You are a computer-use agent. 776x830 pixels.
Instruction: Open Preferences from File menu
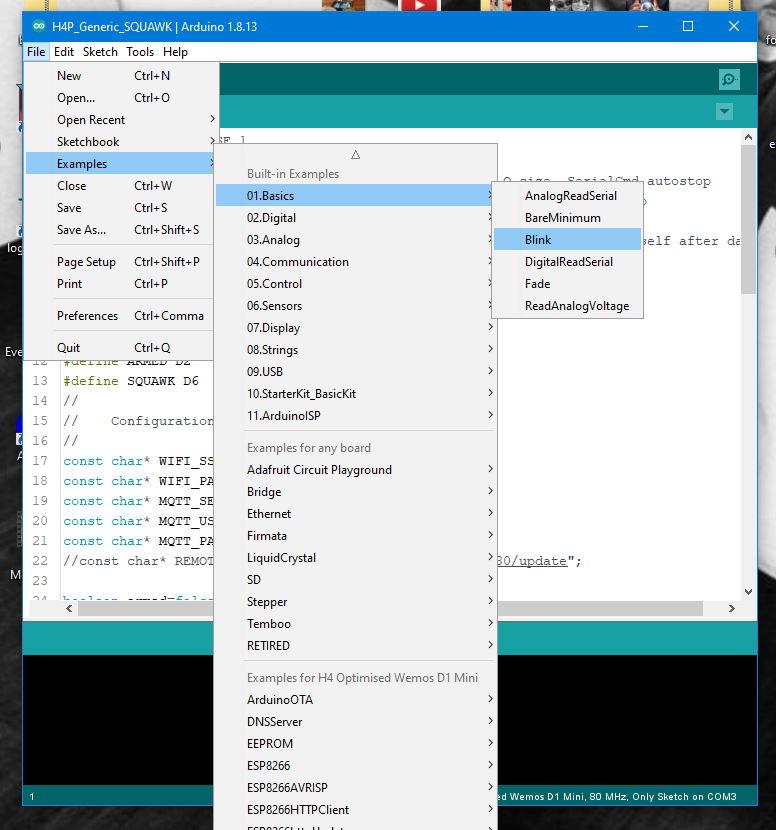click(121, 316)
